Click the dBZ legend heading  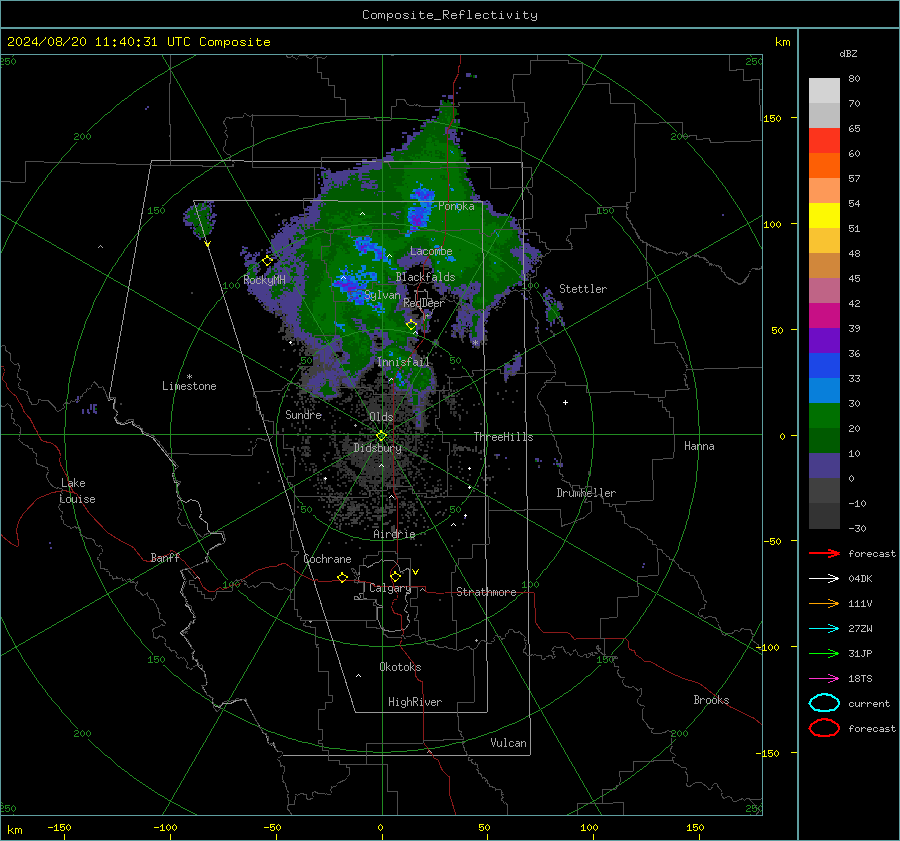pyautogui.click(x=848, y=53)
